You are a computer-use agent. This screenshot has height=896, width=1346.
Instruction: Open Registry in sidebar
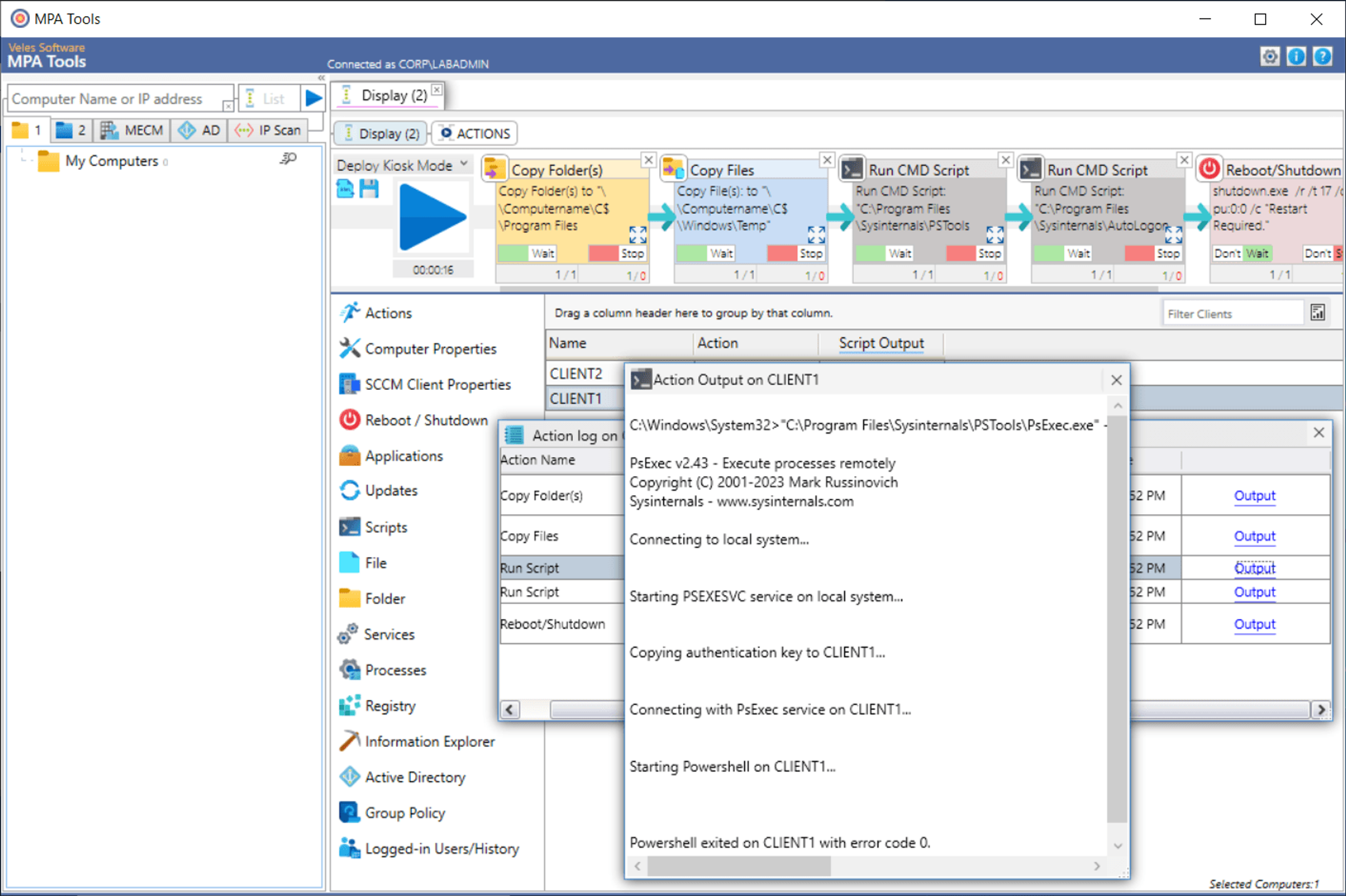point(378,706)
